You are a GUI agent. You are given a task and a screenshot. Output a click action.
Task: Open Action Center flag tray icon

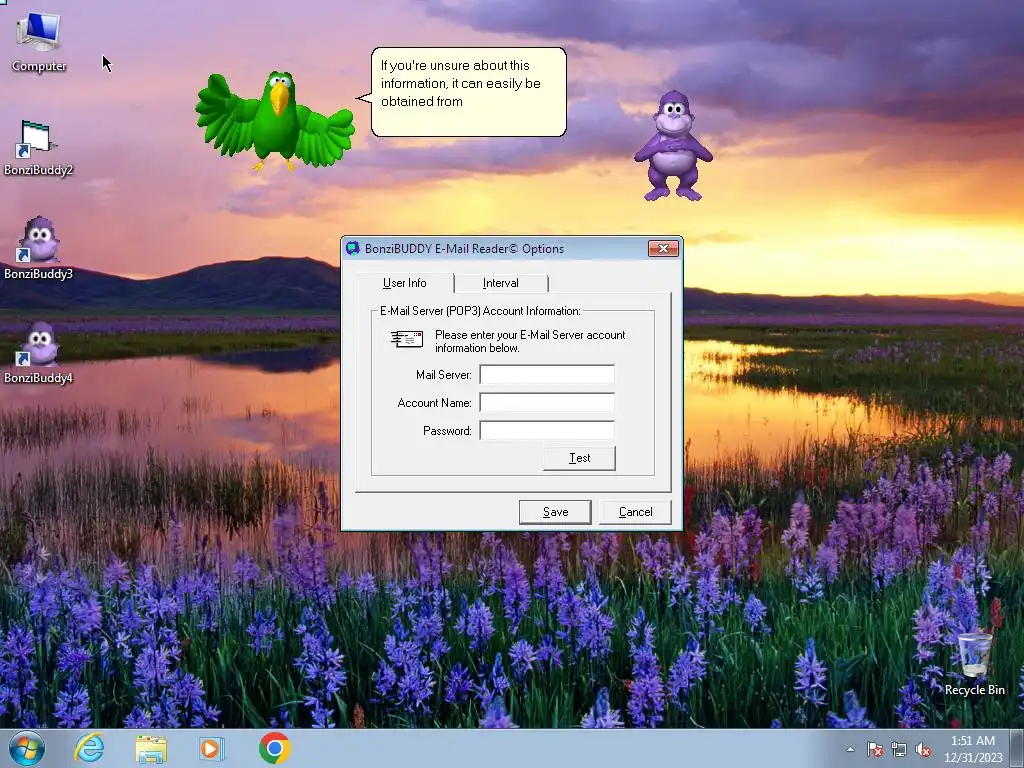point(875,749)
